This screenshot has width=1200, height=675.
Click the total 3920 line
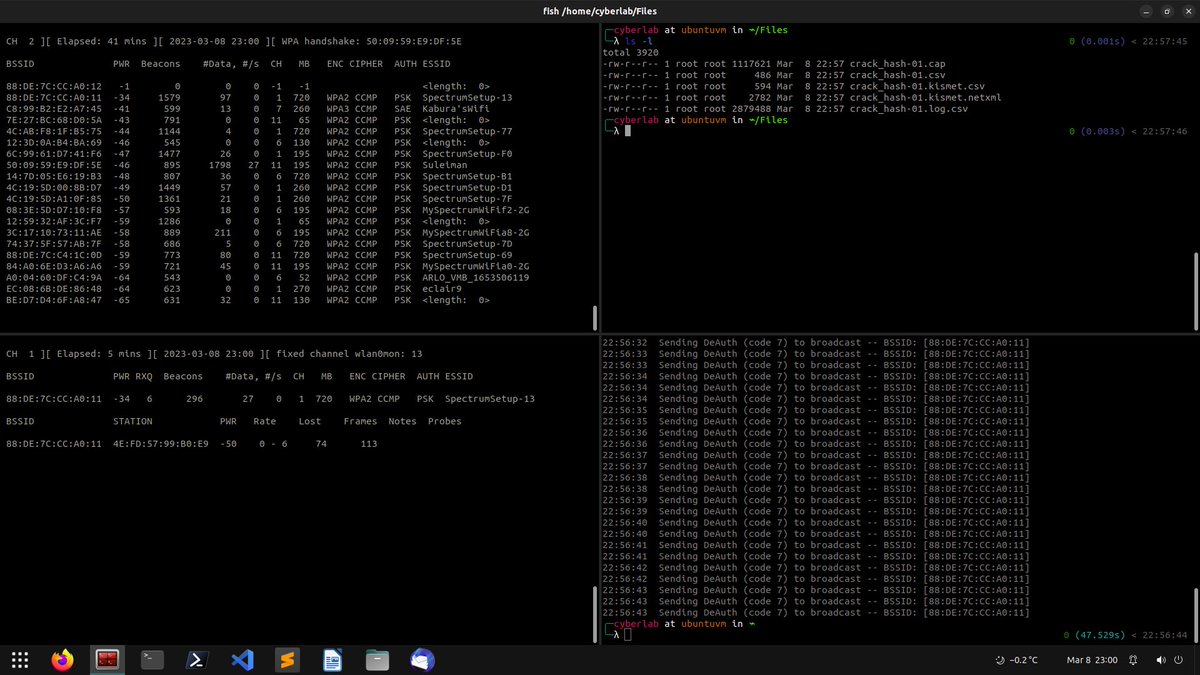(x=631, y=52)
